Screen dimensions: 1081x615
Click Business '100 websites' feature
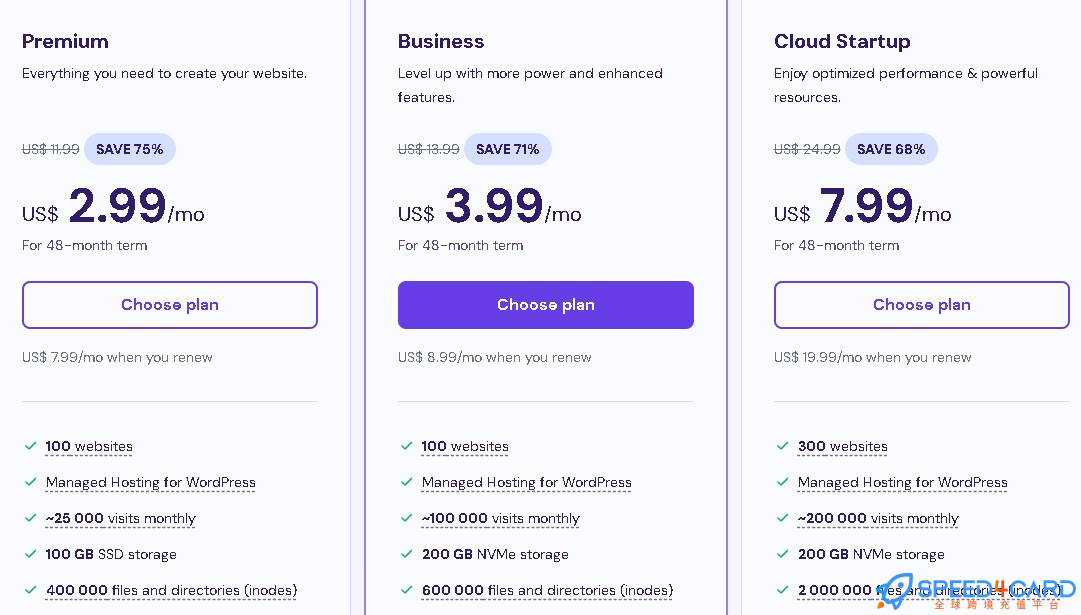[465, 447]
